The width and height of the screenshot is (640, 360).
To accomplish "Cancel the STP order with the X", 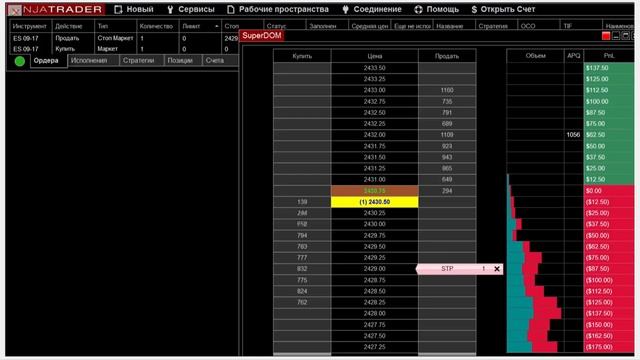I will (497, 269).
